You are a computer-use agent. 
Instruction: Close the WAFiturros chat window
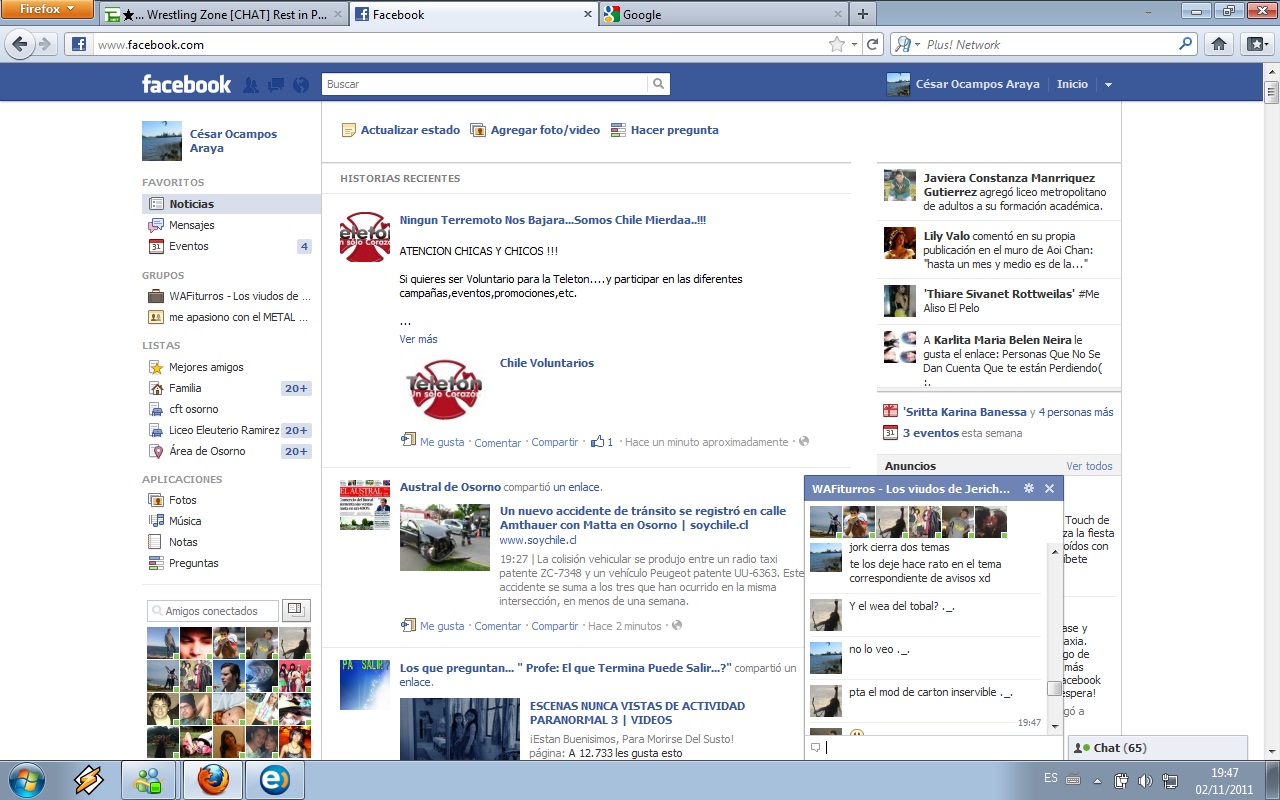[1049, 488]
